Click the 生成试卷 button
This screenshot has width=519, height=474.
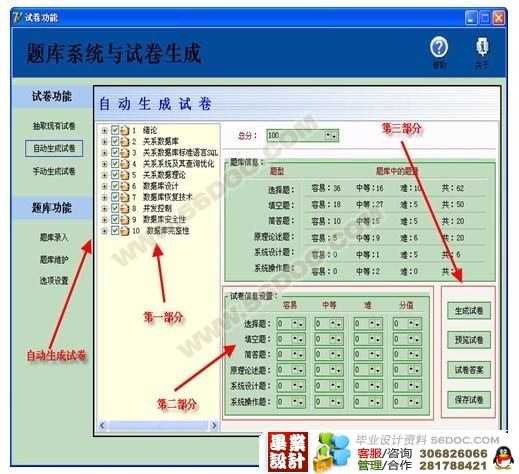[x=469, y=311]
